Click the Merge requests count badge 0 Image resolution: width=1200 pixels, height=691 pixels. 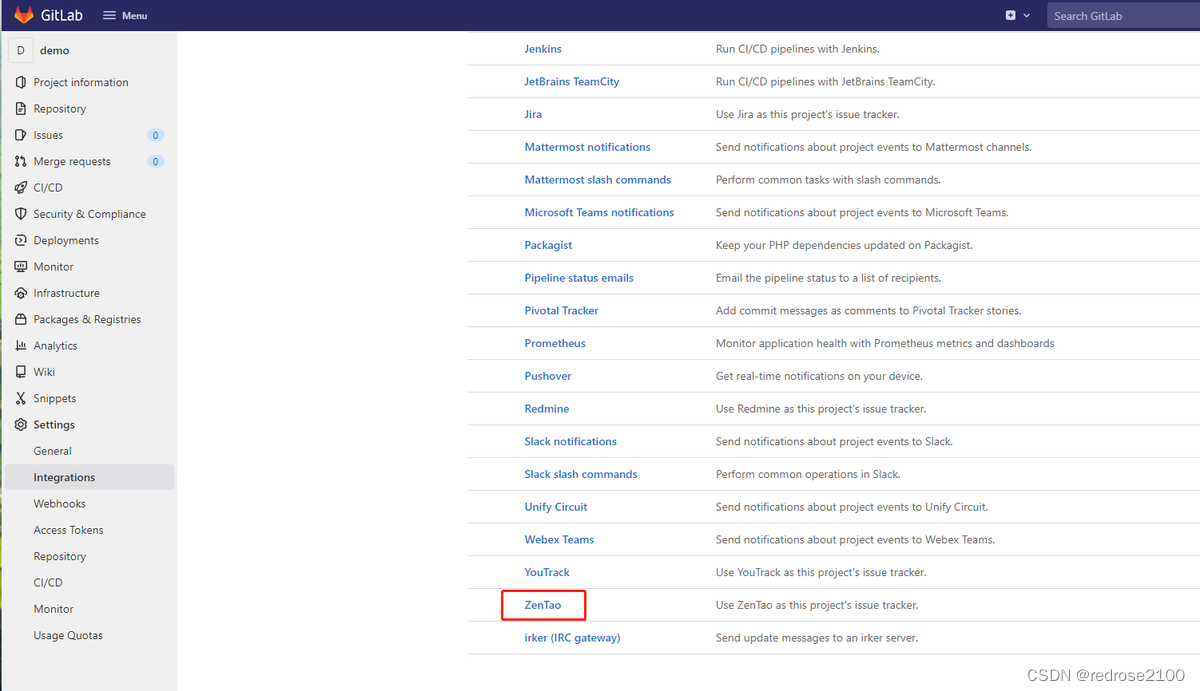point(155,161)
